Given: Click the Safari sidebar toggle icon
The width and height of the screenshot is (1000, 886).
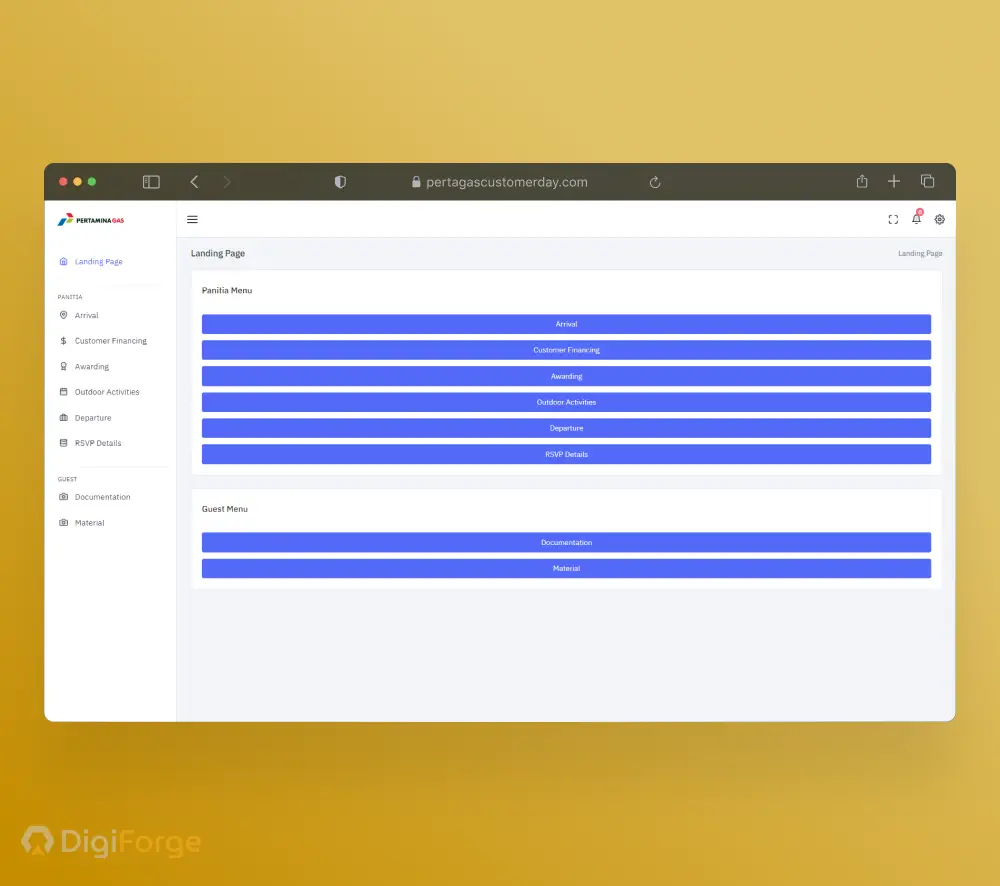Looking at the screenshot, I should [x=151, y=182].
